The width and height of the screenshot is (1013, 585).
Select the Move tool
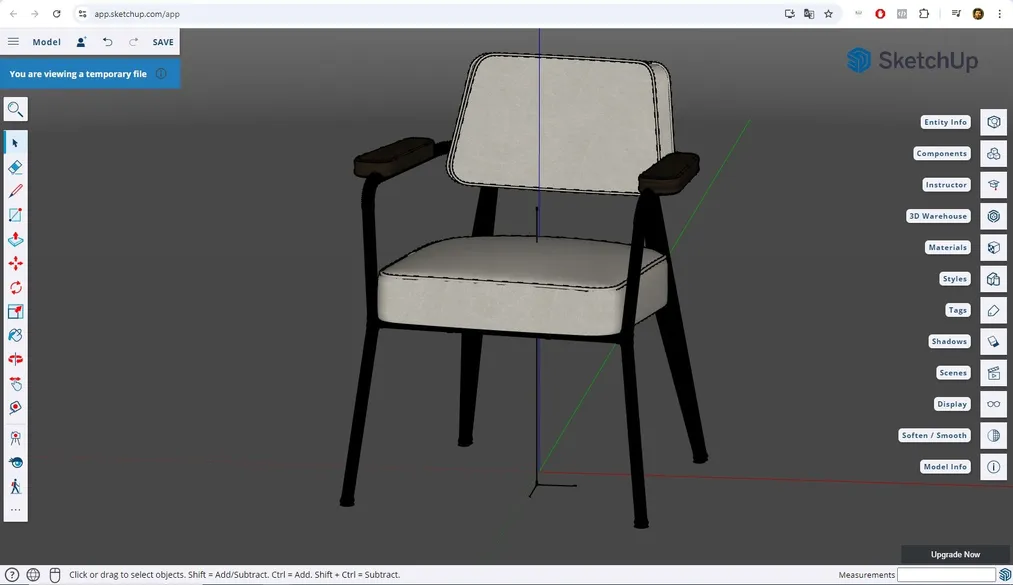click(x=15, y=263)
